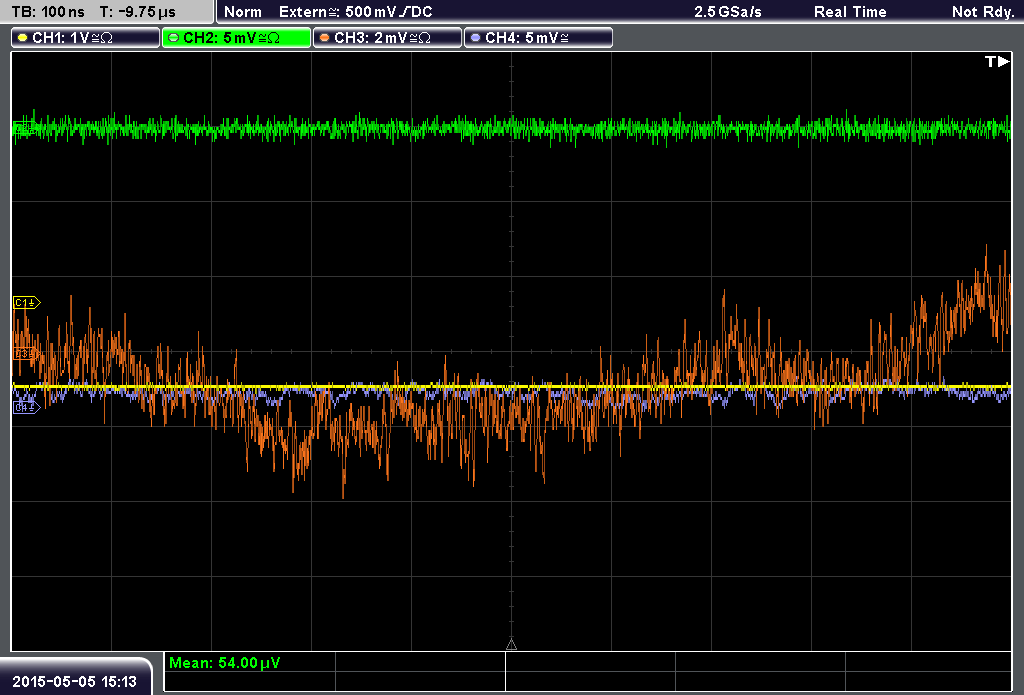Click the C1 ground level marker
The height and width of the screenshot is (695, 1024).
click(x=27, y=302)
